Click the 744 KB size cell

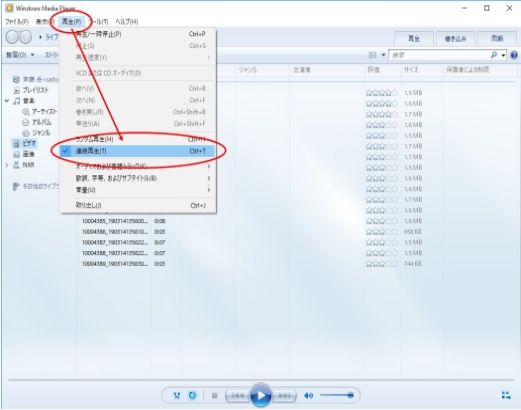pos(413,264)
